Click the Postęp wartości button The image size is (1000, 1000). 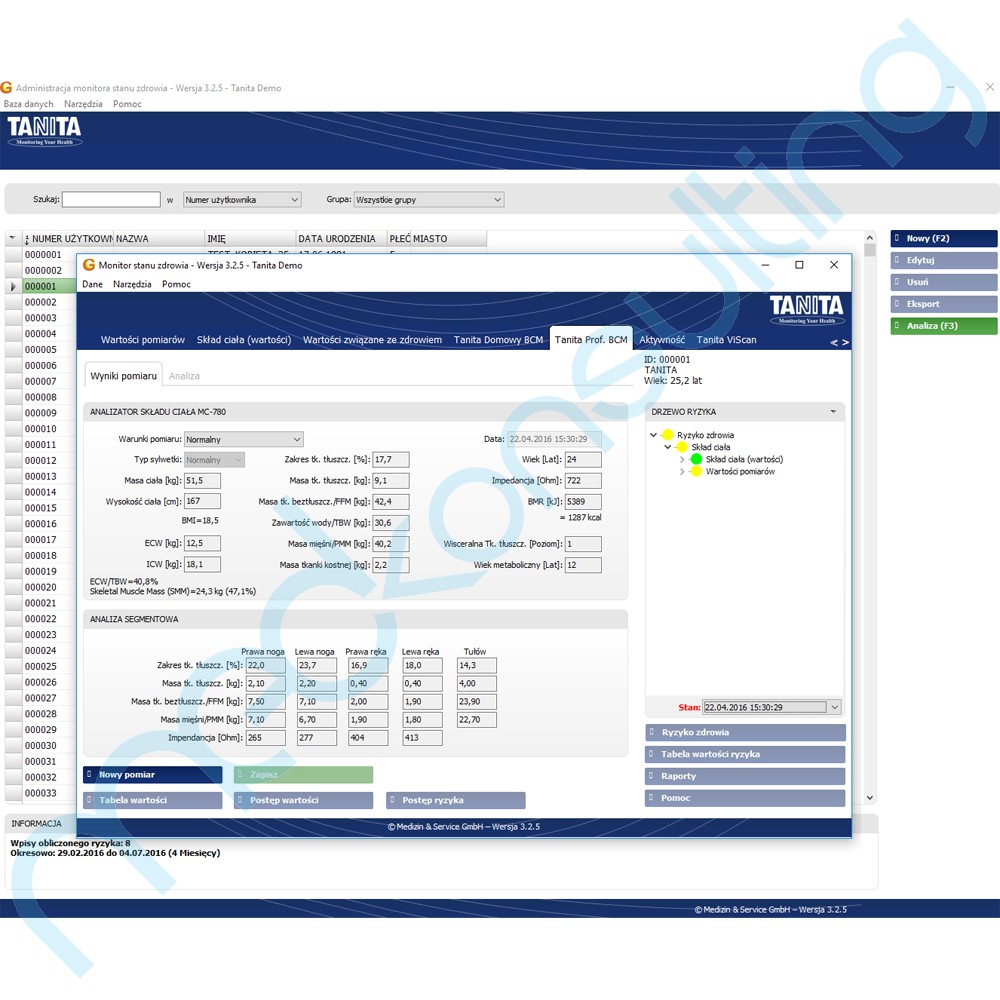(304, 800)
